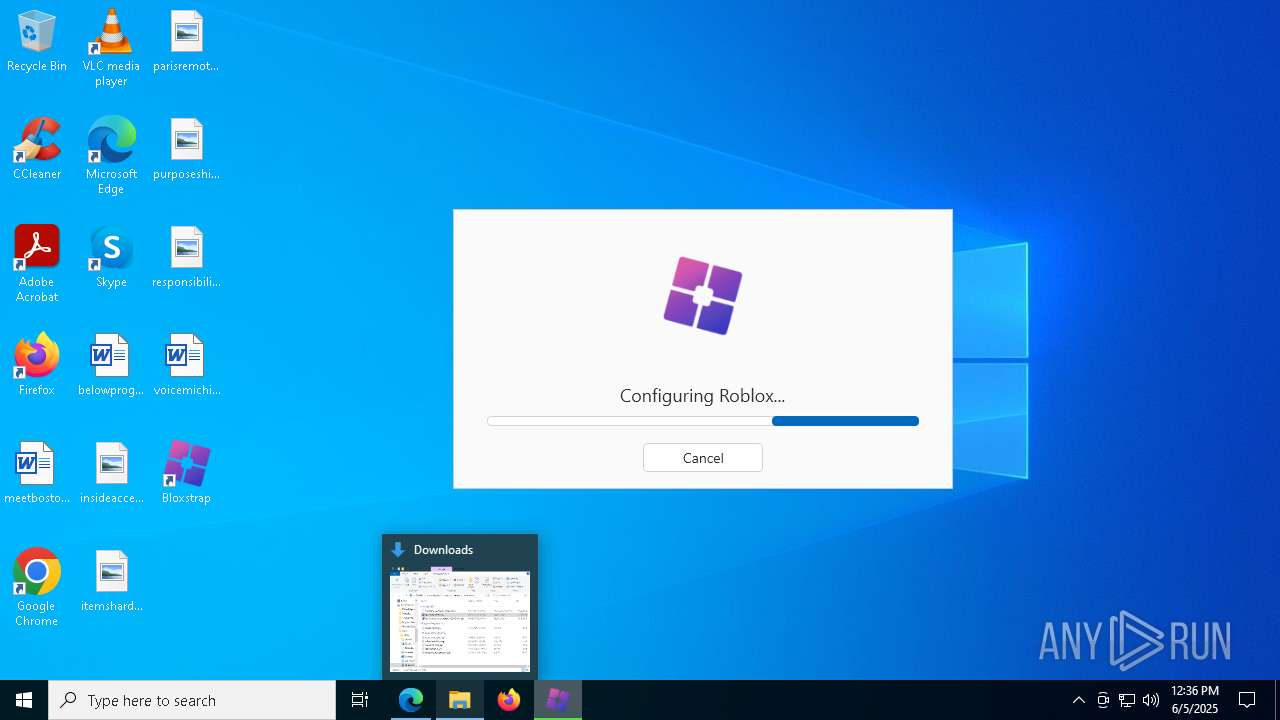Cancel the Roblox configuration
The width and height of the screenshot is (1280, 720).
703,458
